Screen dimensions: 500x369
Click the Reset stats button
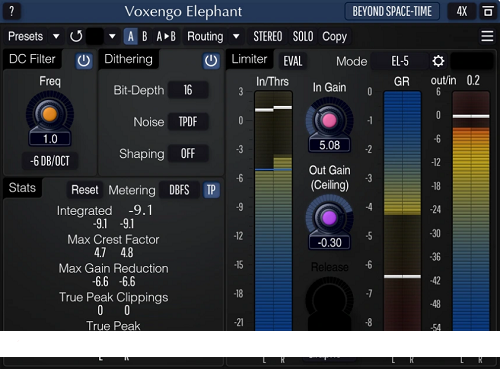tap(85, 190)
